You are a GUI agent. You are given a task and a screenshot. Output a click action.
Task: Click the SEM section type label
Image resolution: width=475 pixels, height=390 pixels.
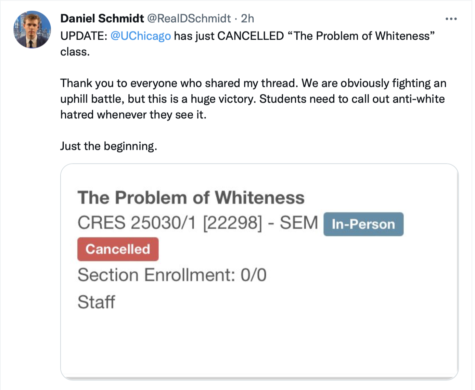click(x=299, y=223)
